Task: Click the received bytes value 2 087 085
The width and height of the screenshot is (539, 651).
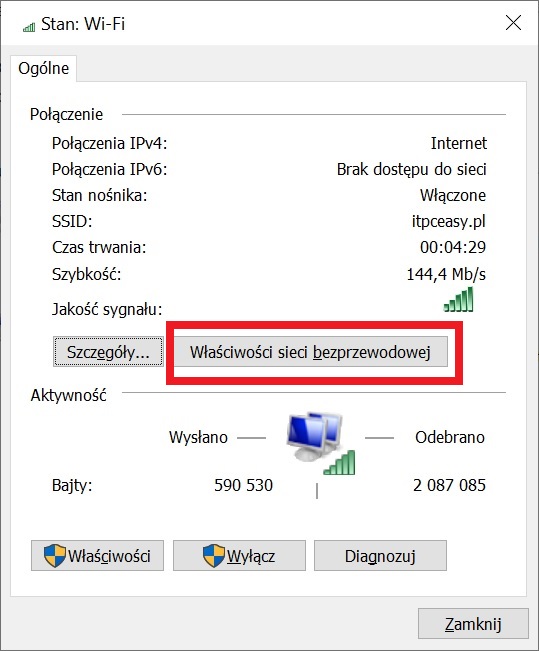Action: coord(449,485)
